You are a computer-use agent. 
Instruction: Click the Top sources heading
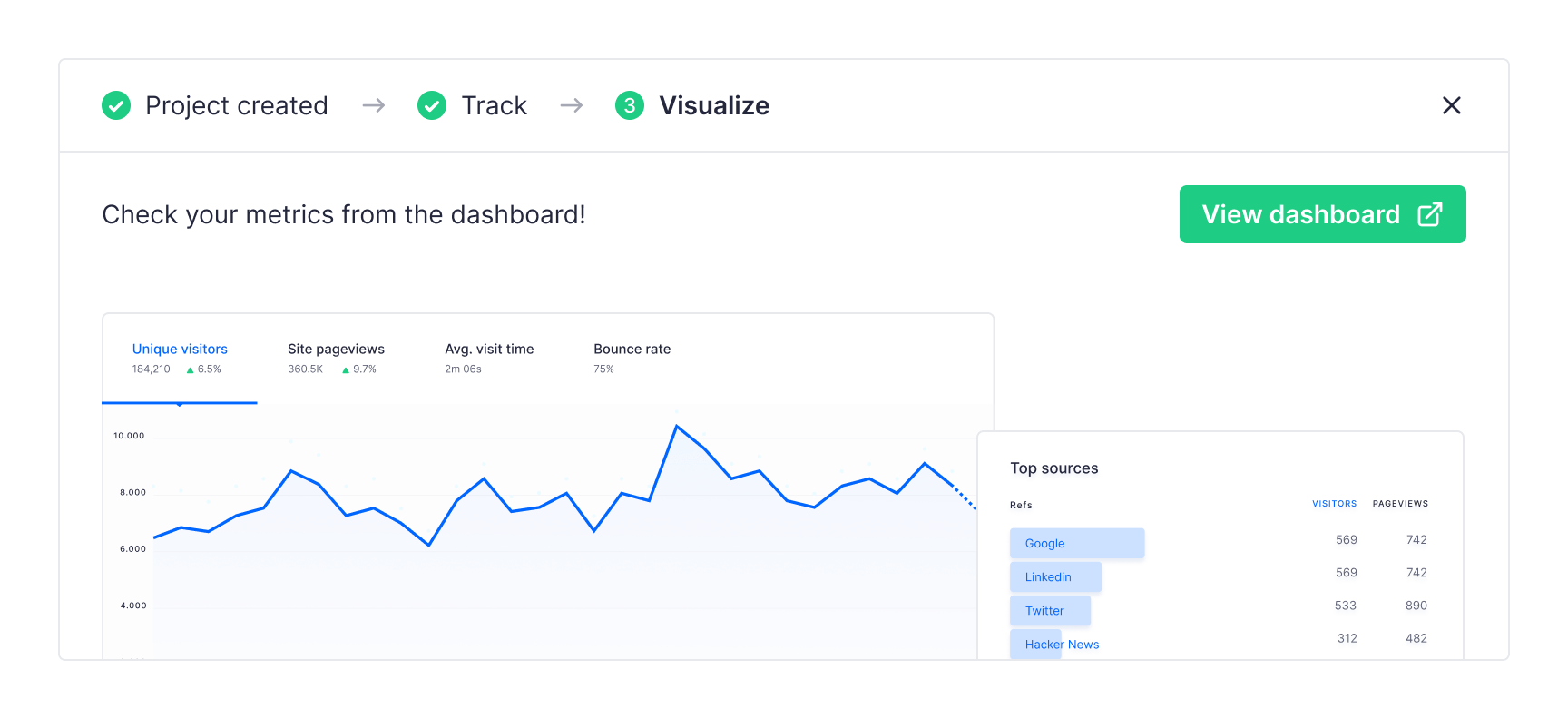click(1054, 468)
